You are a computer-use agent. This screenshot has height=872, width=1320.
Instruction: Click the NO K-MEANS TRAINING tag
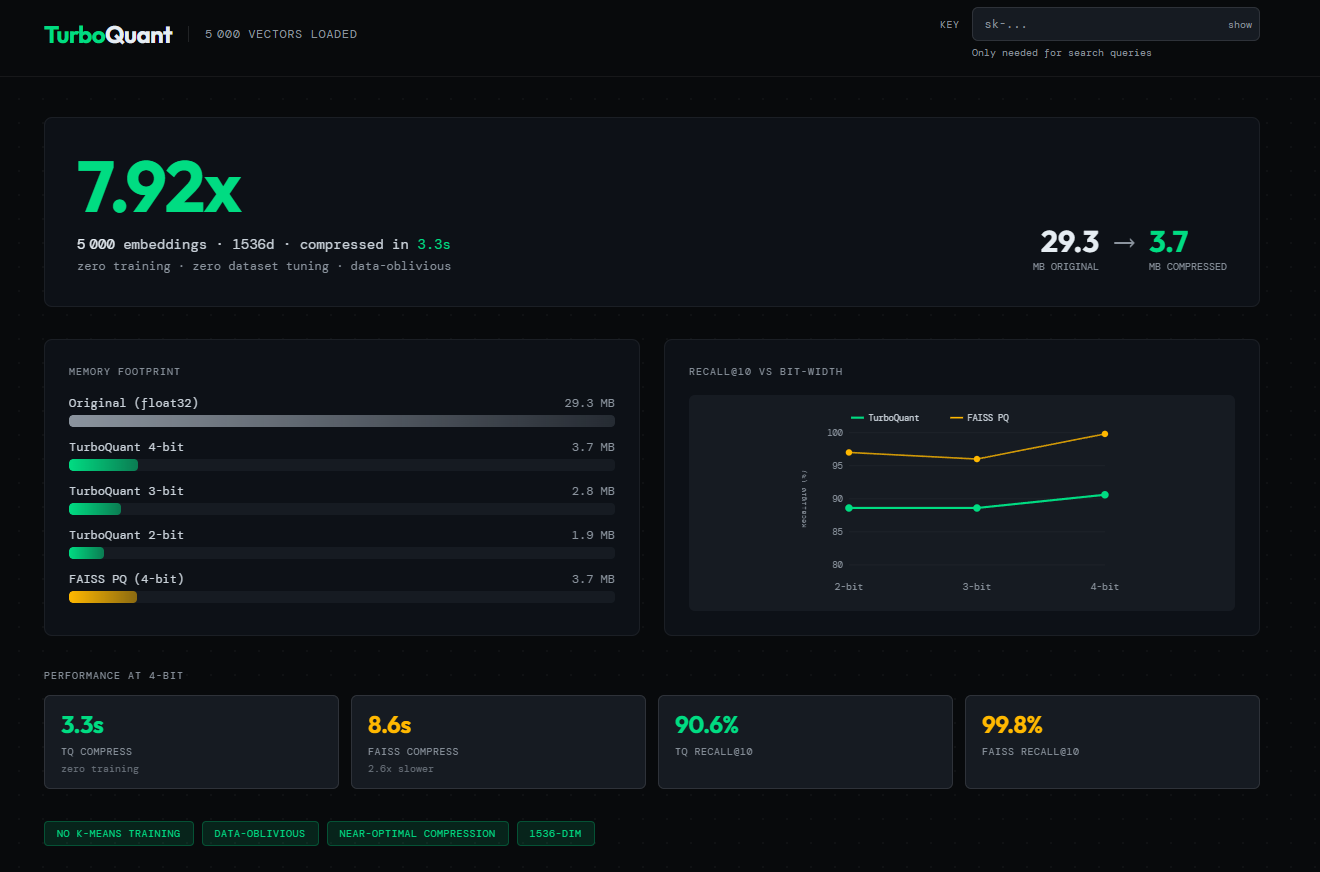pyautogui.click(x=119, y=833)
